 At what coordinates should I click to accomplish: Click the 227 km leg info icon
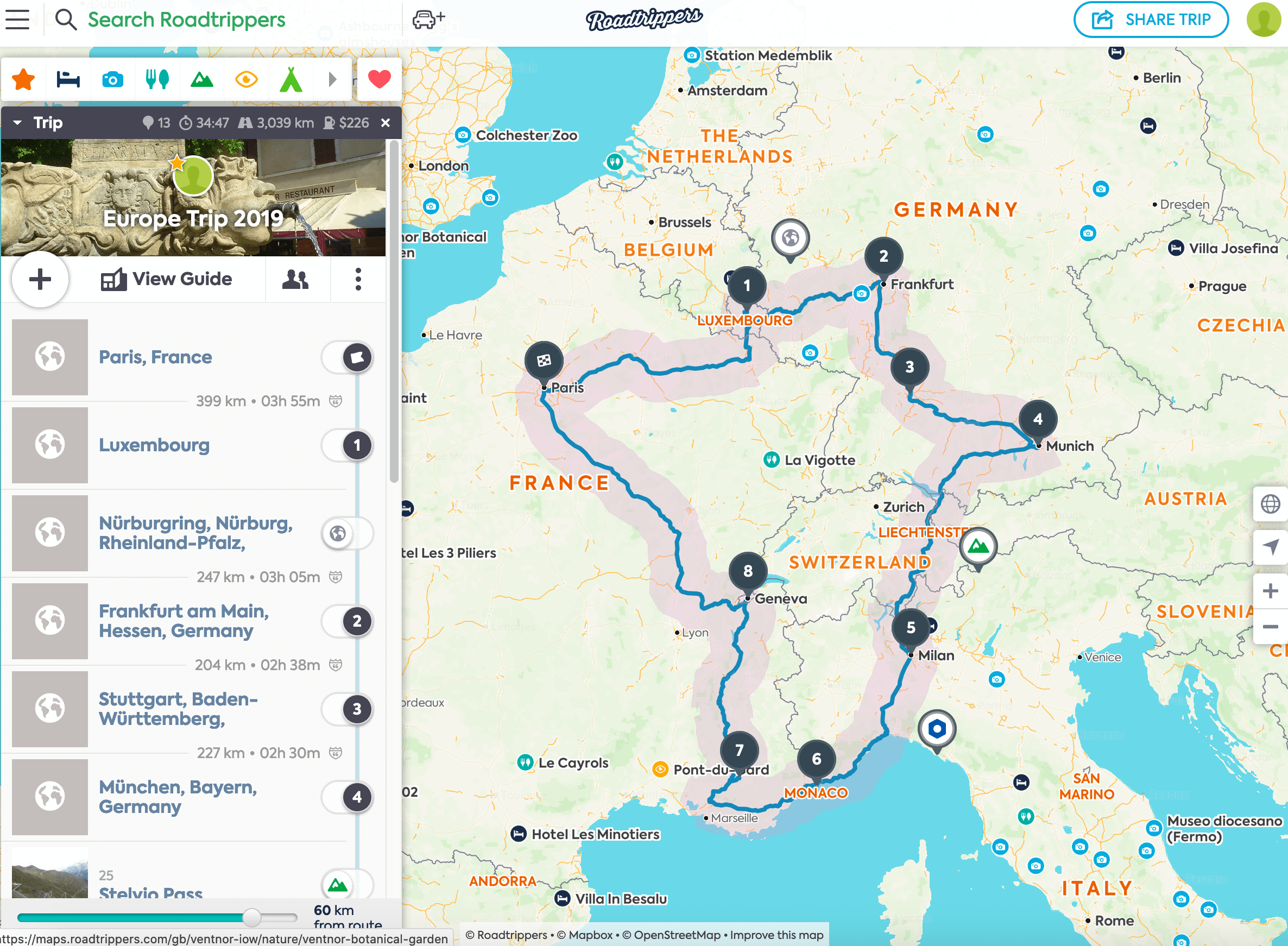coord(336,753)
